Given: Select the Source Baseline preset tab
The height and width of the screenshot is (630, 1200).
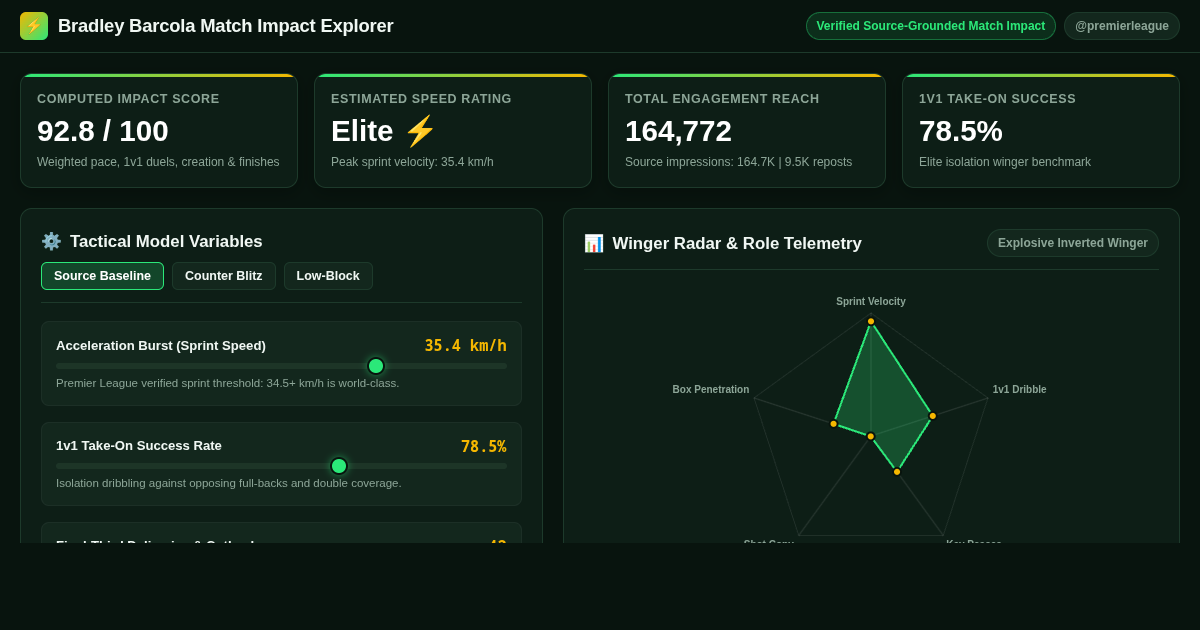Looking at the screenshot, I should [x=102, y=276].
